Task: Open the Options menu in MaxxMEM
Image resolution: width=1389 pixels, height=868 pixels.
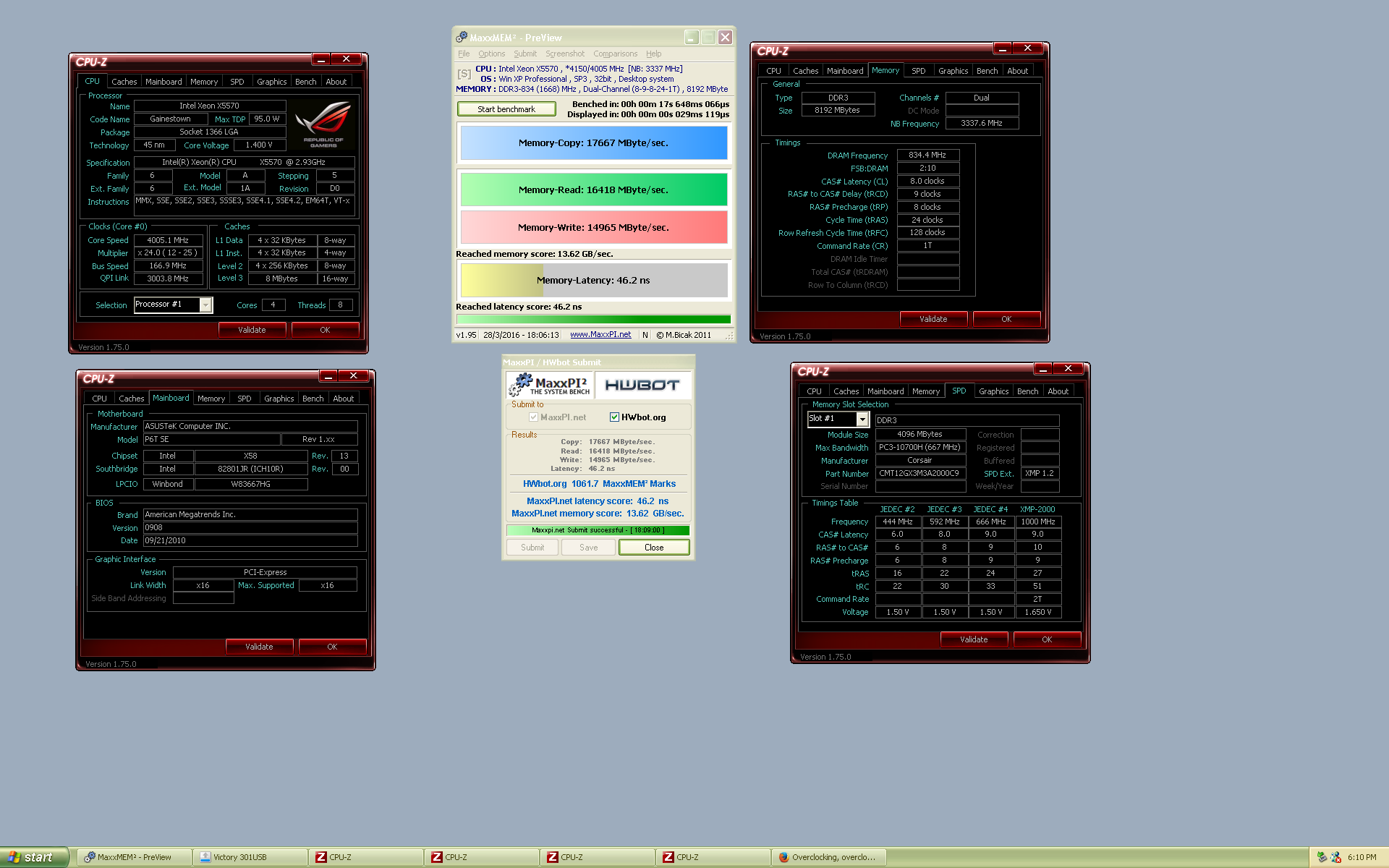Action: pyautogui.click(x=491, y=54)
